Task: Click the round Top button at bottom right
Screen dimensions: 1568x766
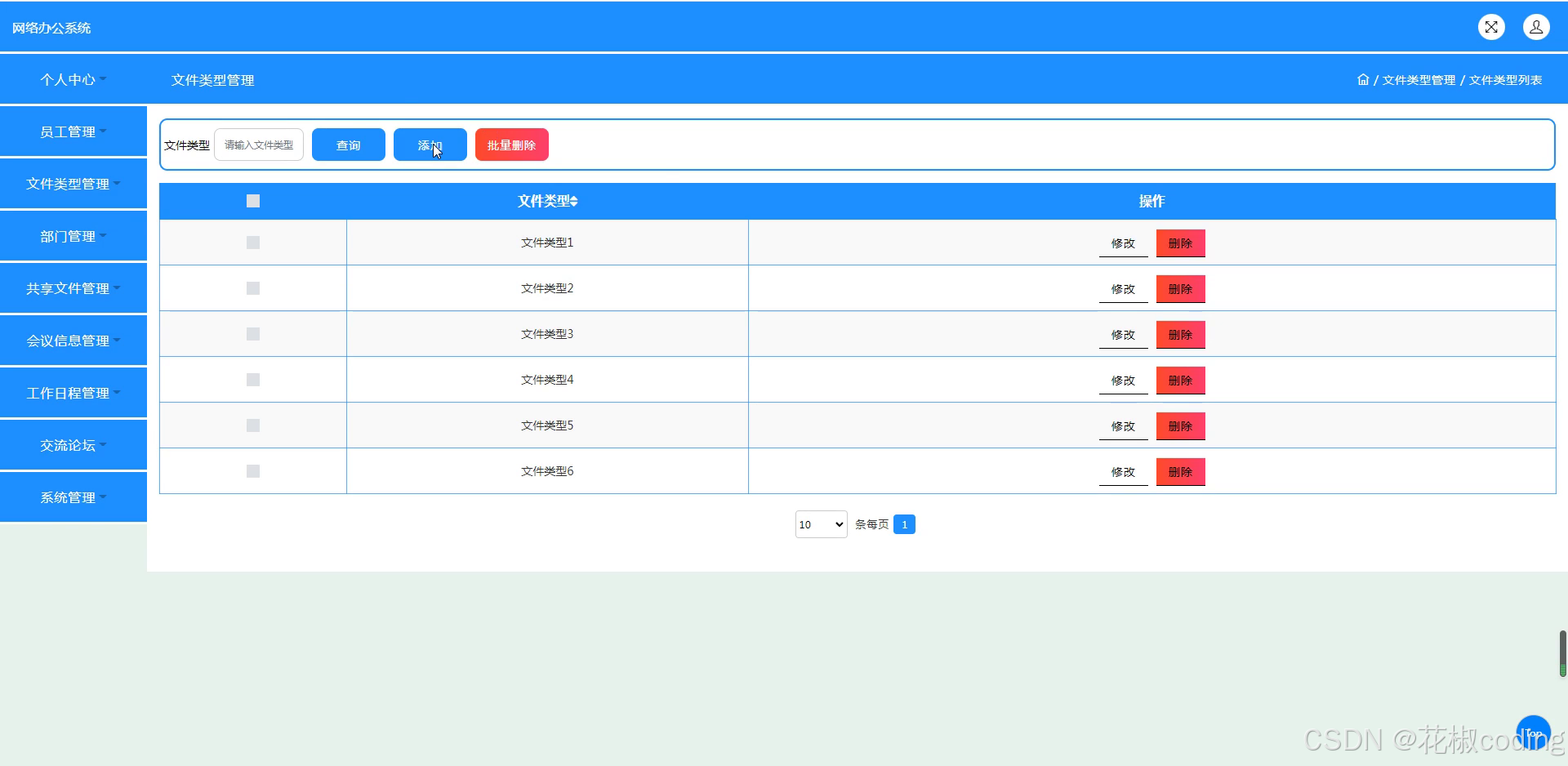Action: [x=1533, y=733]
